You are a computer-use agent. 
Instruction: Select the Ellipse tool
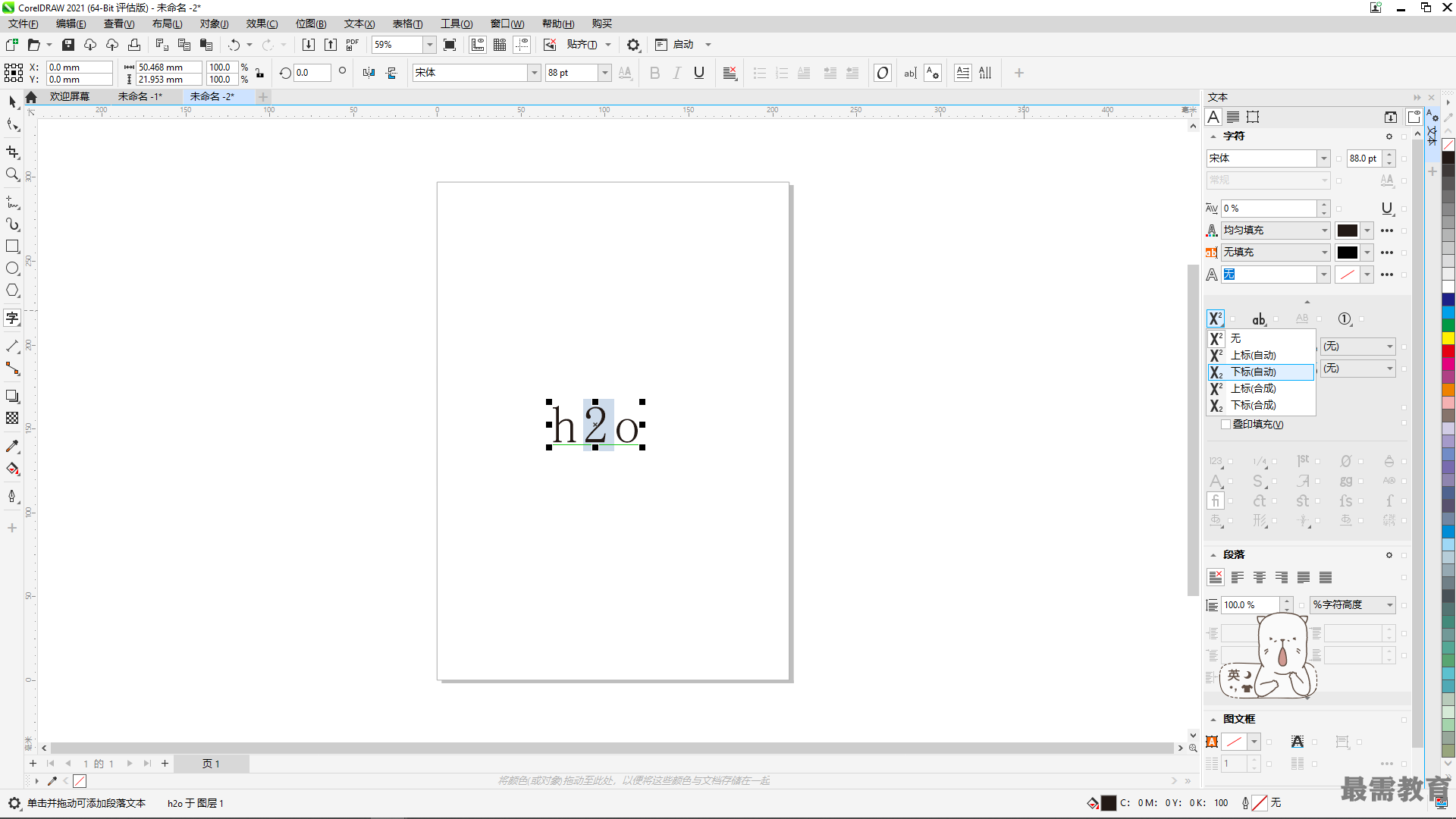pyautogui.click(x=12, y=268)
